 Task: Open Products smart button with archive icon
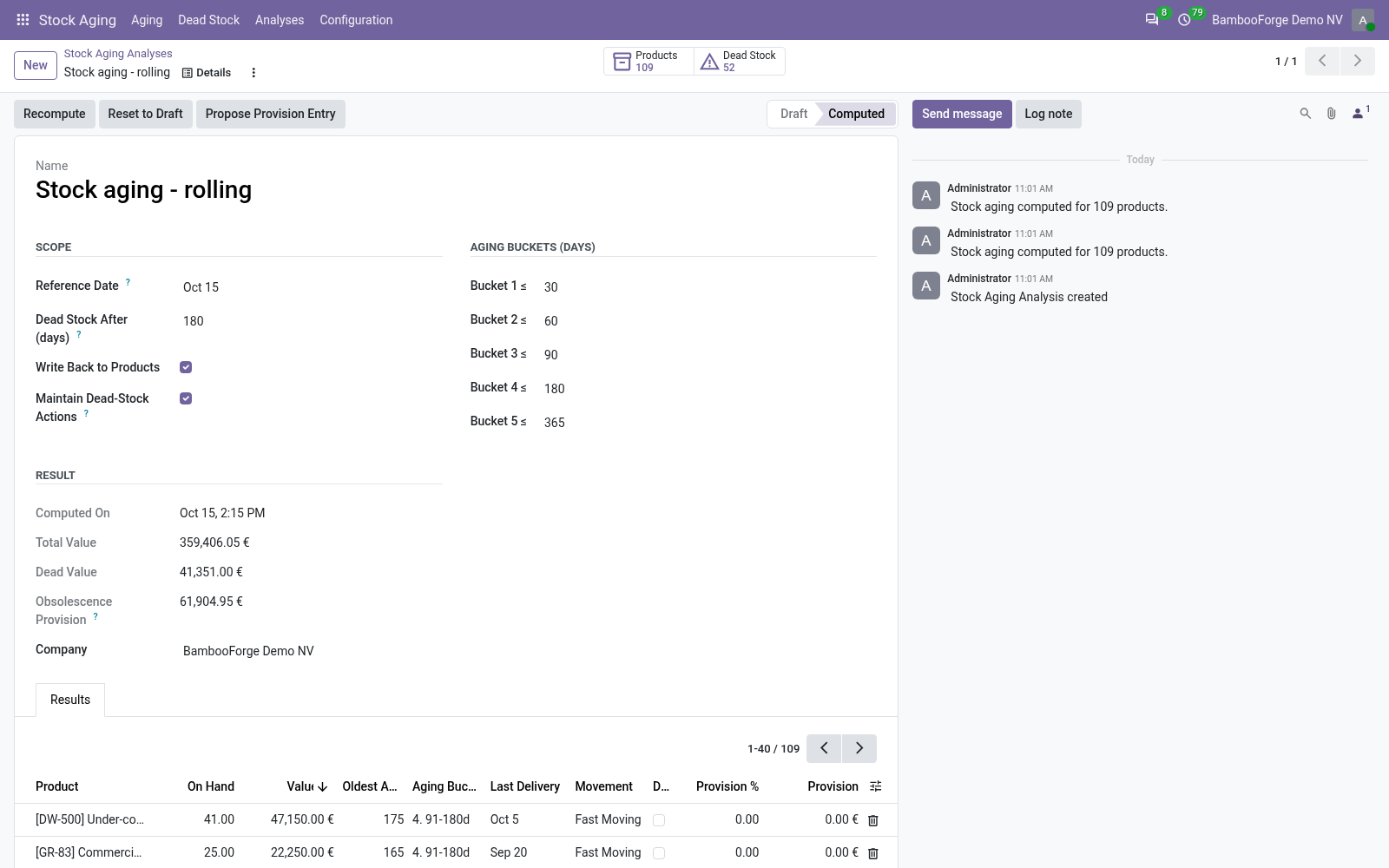click(x=648, y=61)
